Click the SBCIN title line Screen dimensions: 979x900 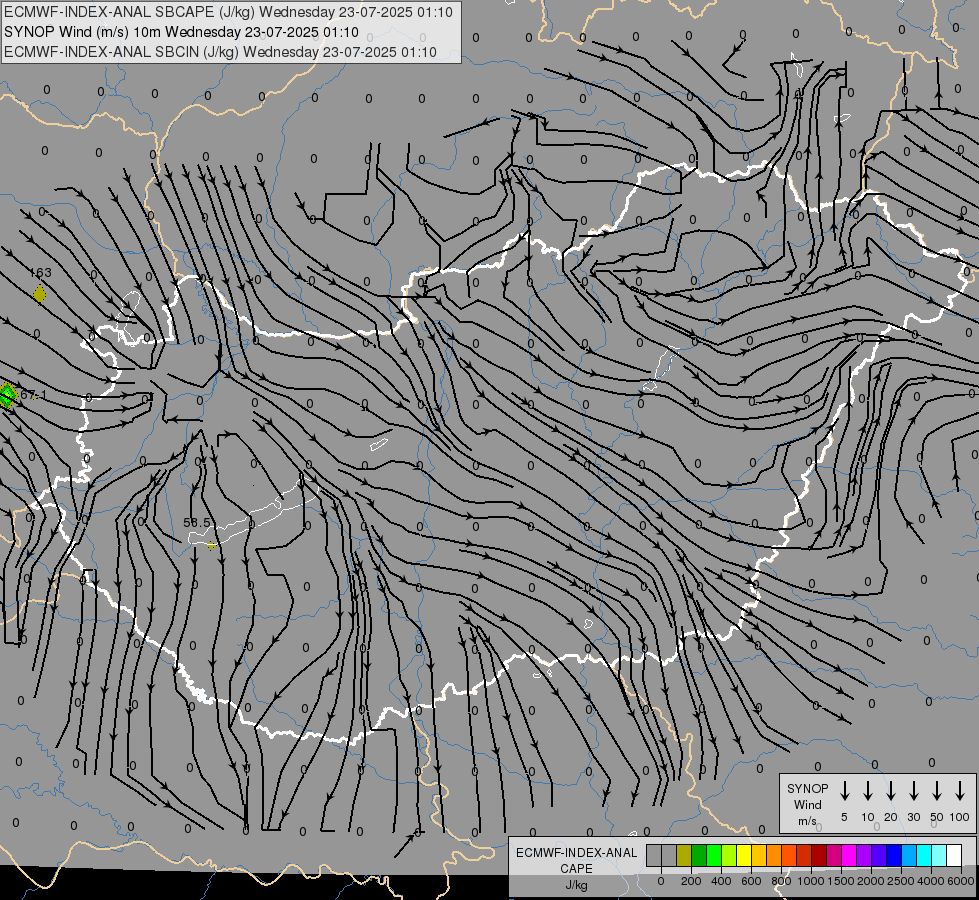pyautogui.click(x=220, y=52)
